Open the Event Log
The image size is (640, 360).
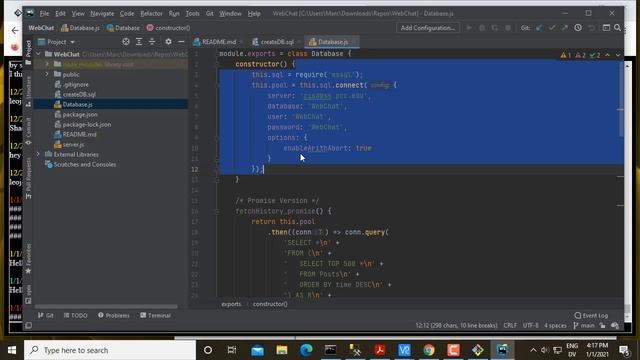591,316
